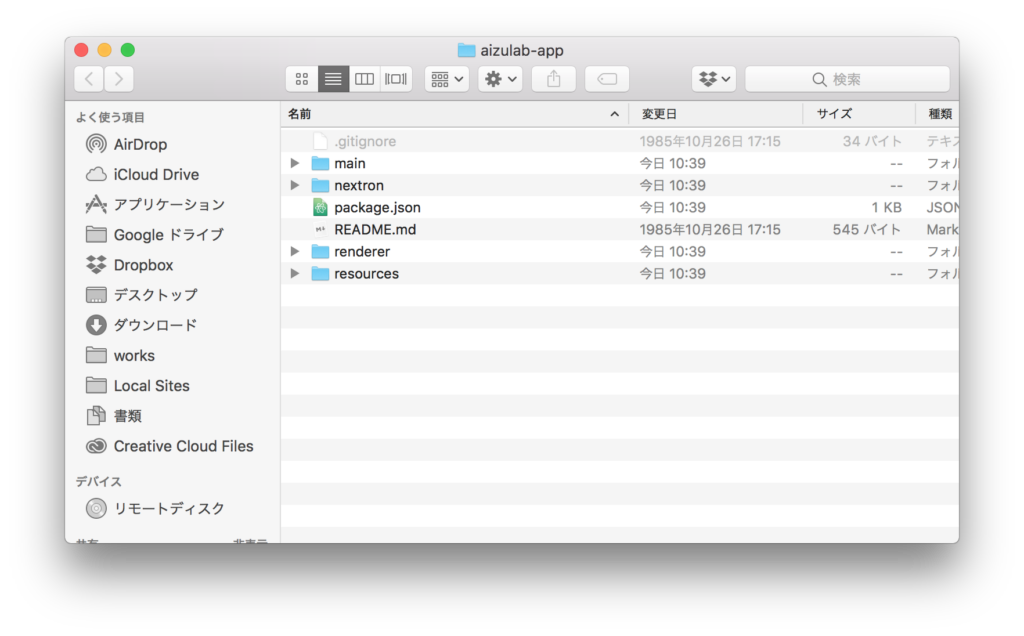The width and height of the screenshot is (1024, 636).
Task: Go back with the left arrow button
Action: point(89,79)
